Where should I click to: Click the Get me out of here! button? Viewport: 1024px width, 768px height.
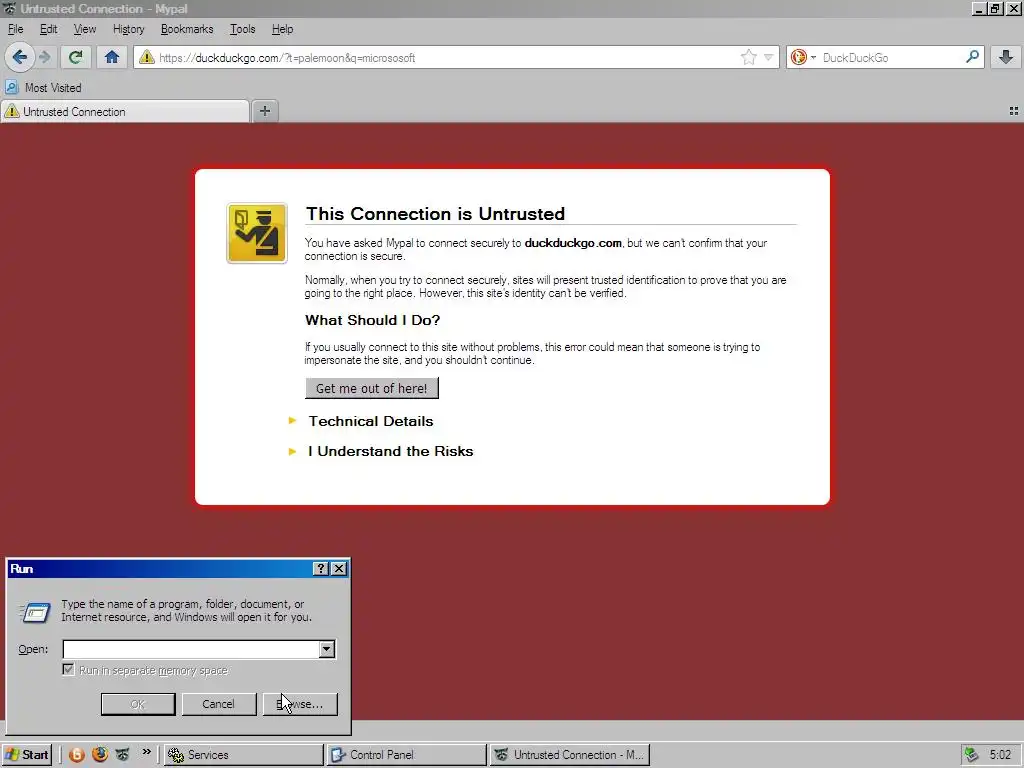point(372,388)
